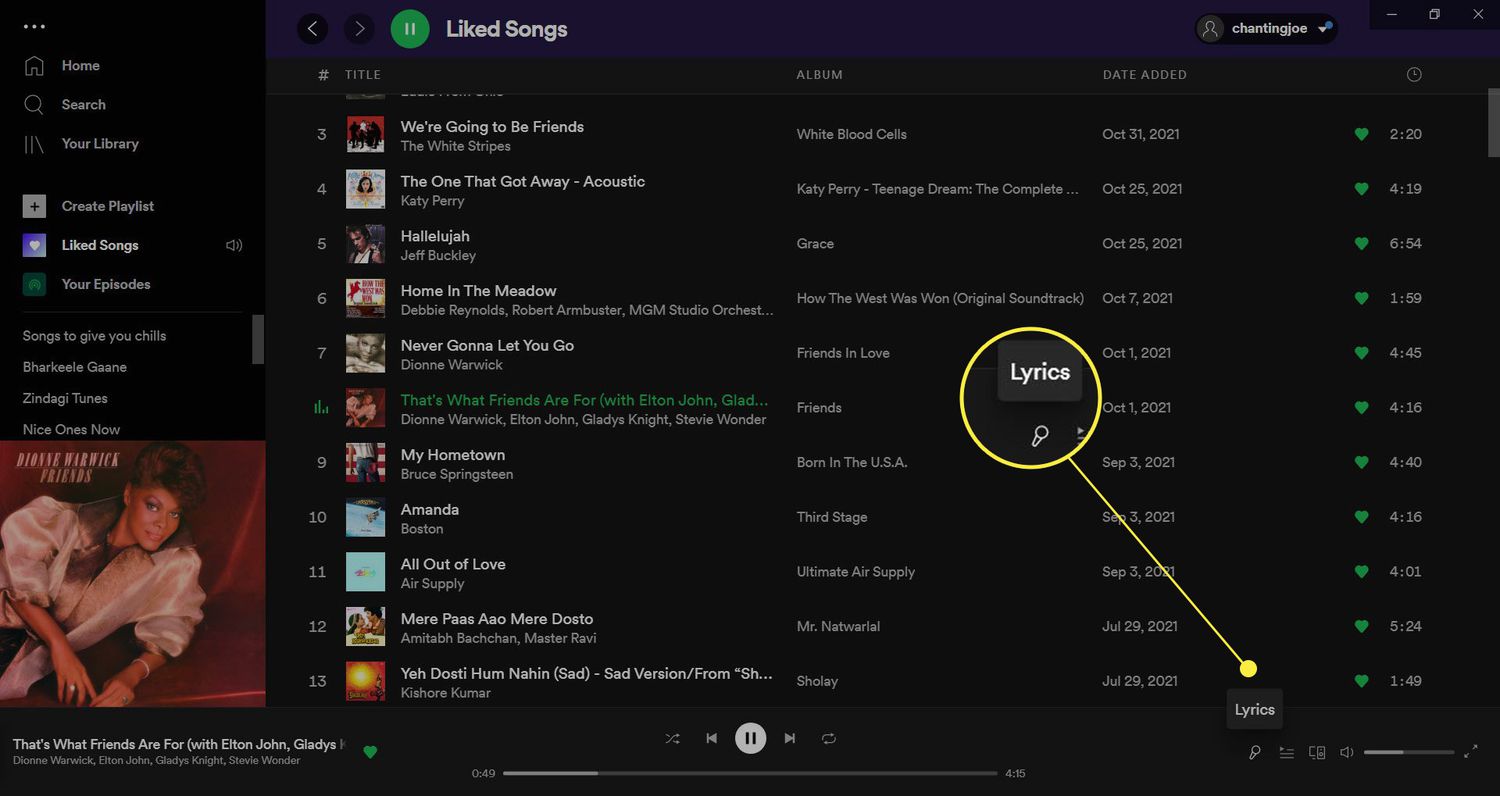Image resolution: width=1500 pixels, height=796 pixels.
Task: Click White Stripes album thumbnail
Action: tap(365, 134)
